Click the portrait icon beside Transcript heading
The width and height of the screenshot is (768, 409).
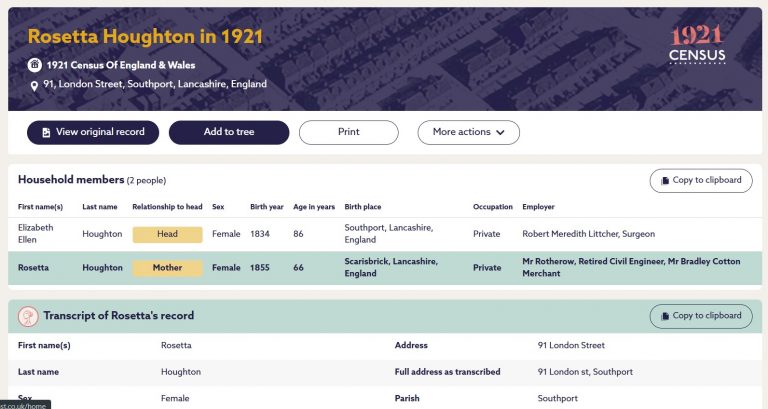pos(29,316)
